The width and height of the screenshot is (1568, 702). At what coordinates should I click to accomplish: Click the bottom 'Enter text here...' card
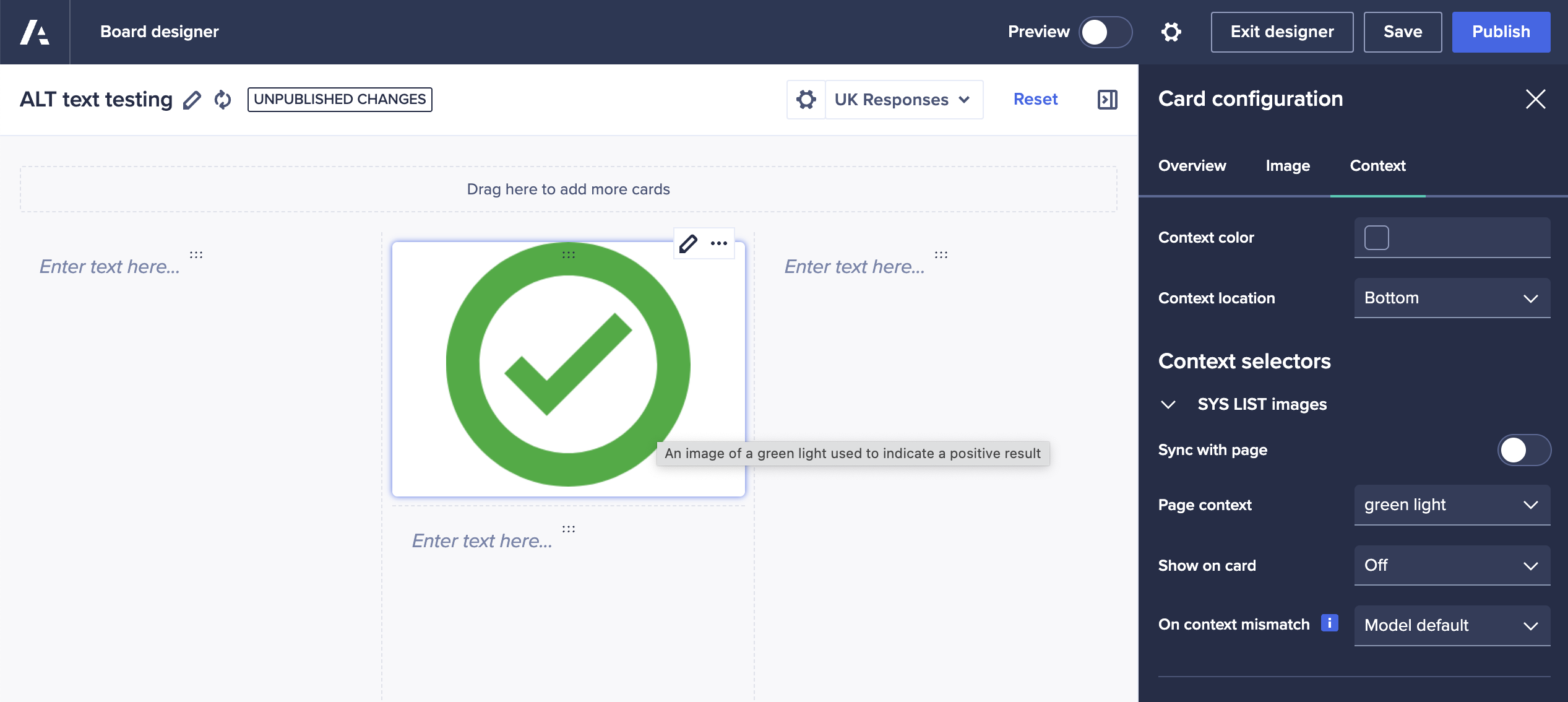coord(482,541)
